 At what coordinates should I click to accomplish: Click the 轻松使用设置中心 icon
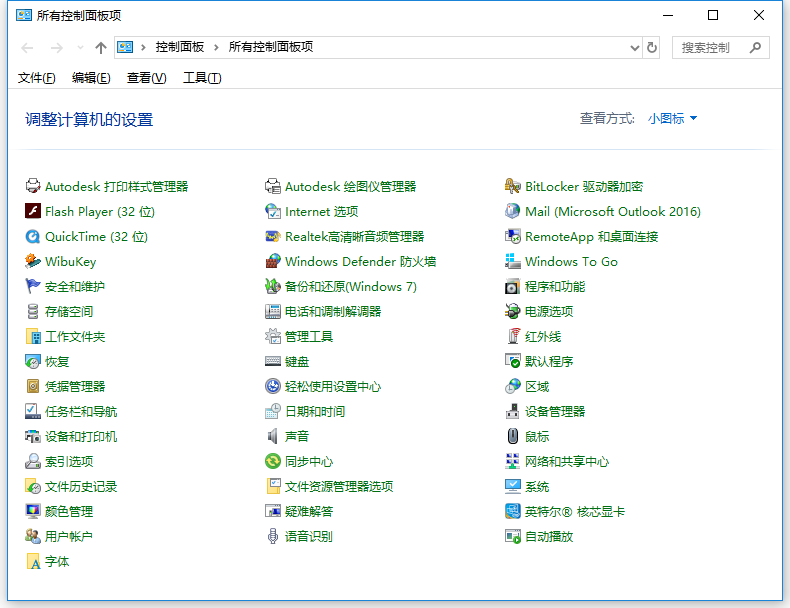click(273, 386)
